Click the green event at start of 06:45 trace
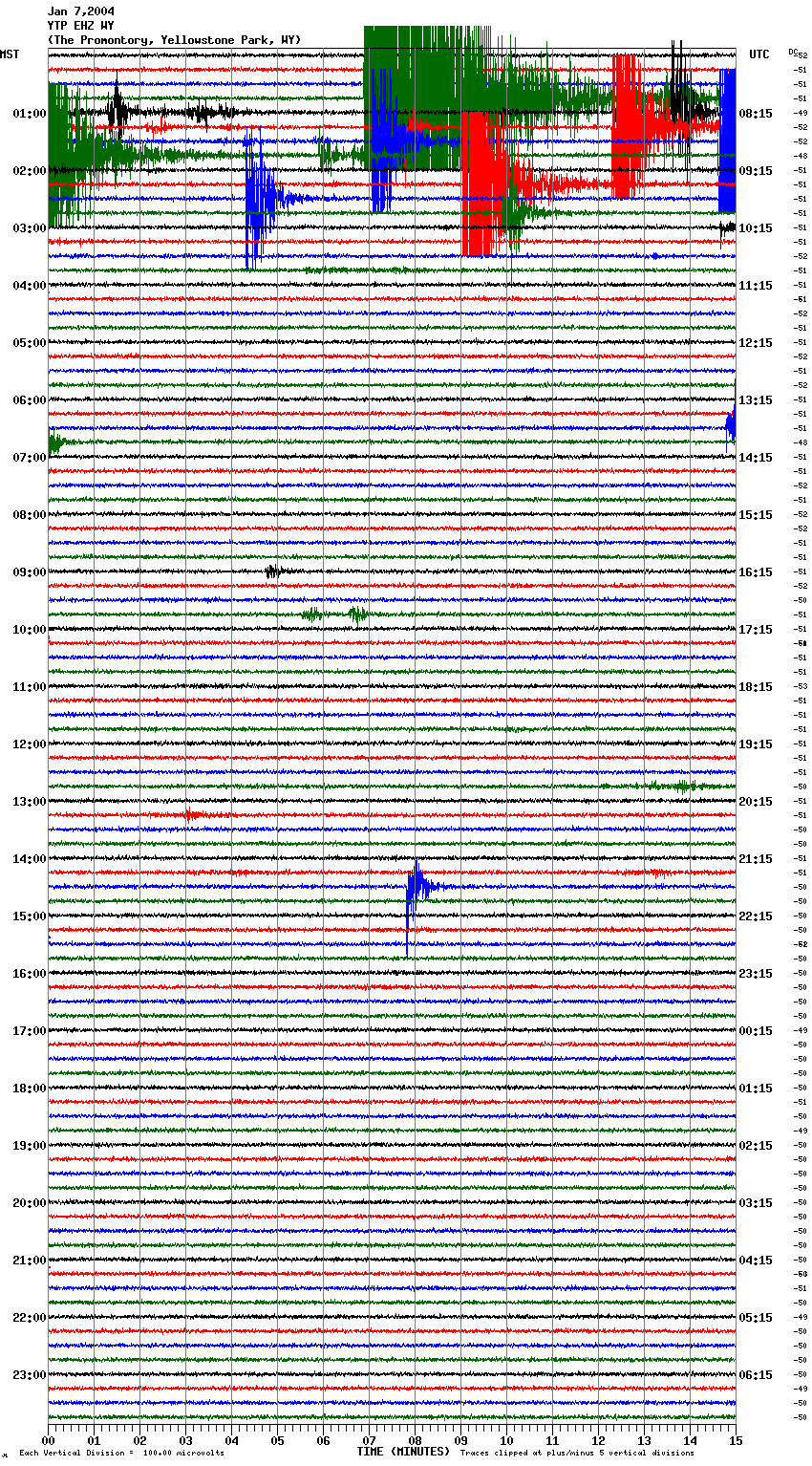This screenshot has width=812, height=1466. pyautogui.click(x=57, y=442)
